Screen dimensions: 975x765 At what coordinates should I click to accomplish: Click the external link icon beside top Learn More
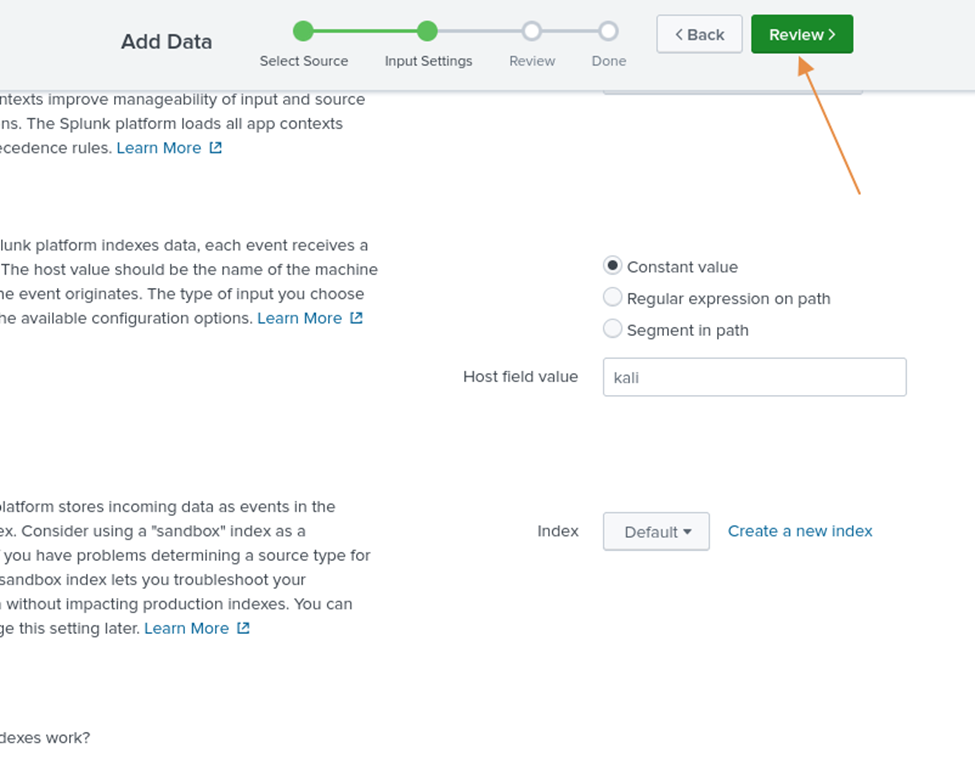click(x=215, y=148)
